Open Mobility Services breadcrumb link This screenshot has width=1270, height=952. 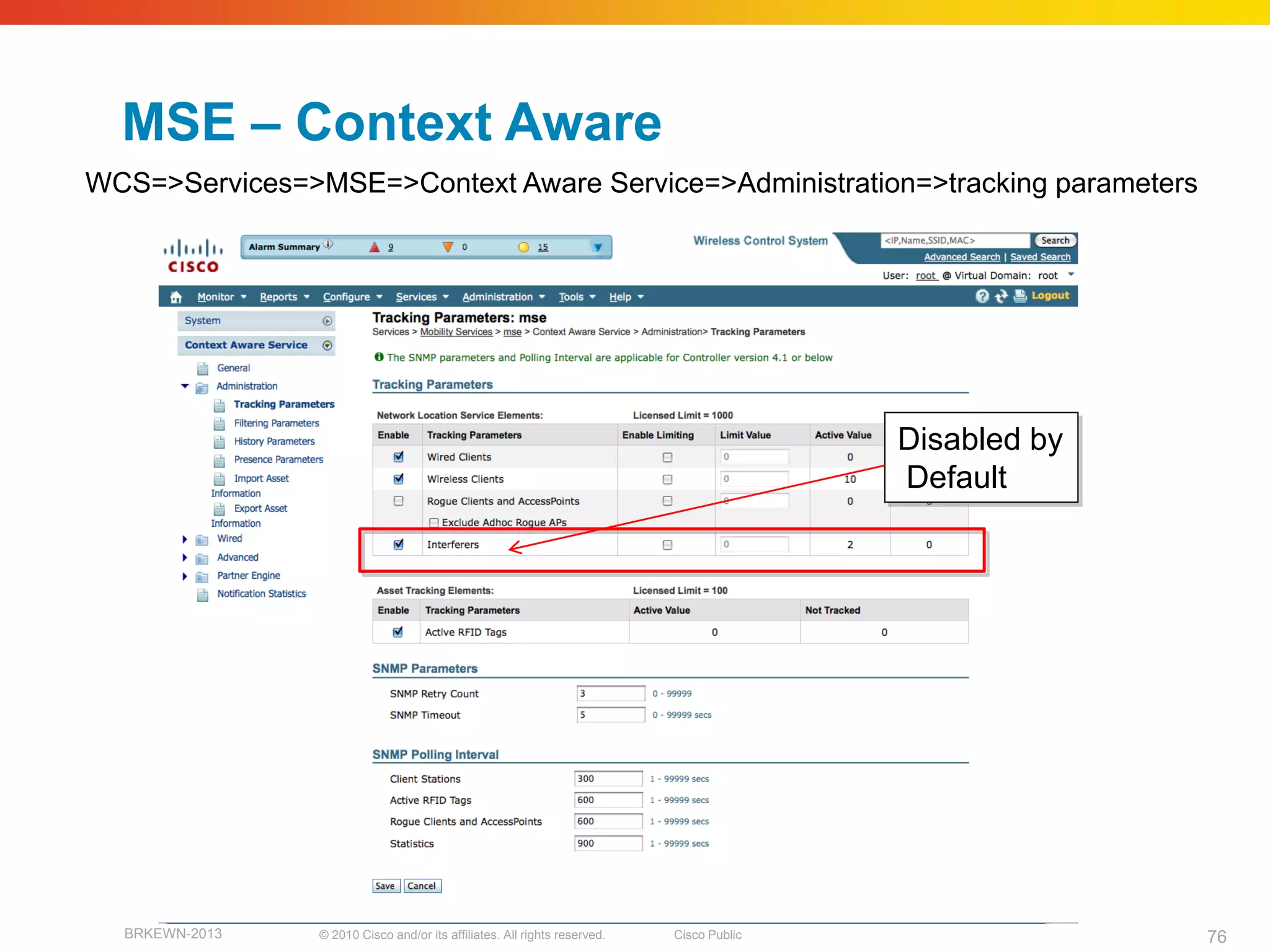click(456, 332)
